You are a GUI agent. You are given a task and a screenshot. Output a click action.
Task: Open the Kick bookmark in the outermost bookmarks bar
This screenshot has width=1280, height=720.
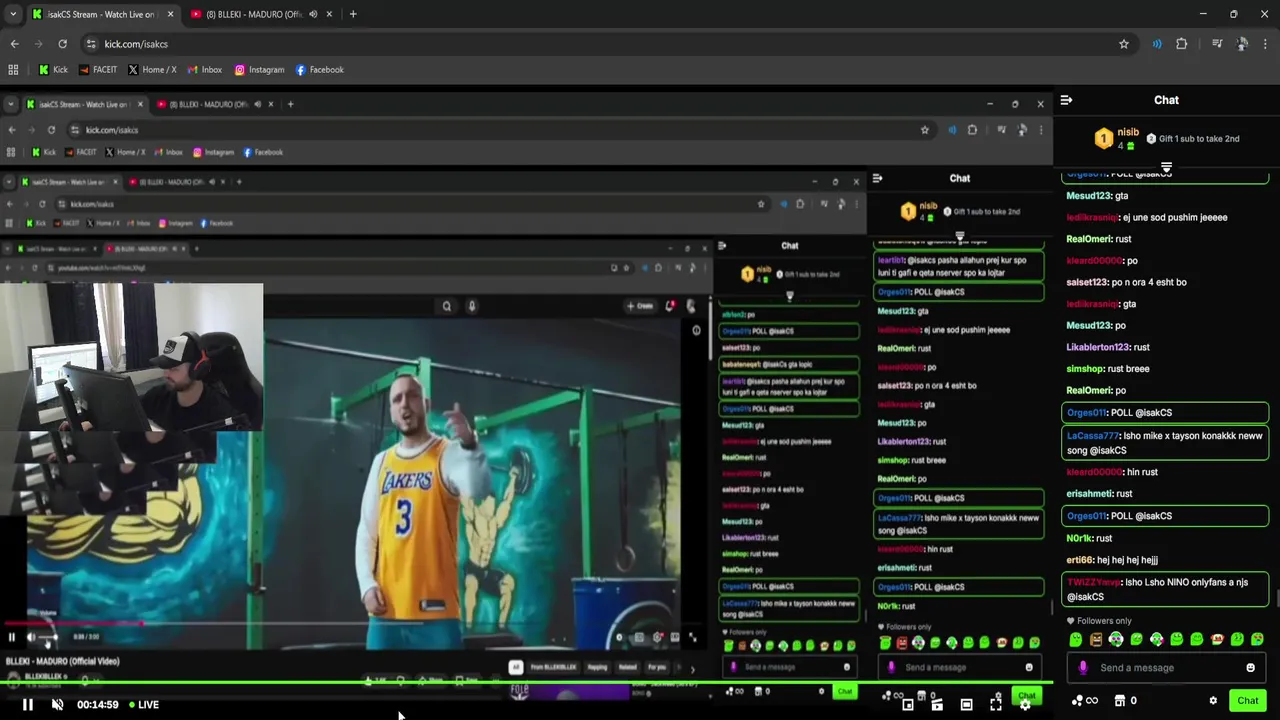pyautogui.click(x=53, y=70)
